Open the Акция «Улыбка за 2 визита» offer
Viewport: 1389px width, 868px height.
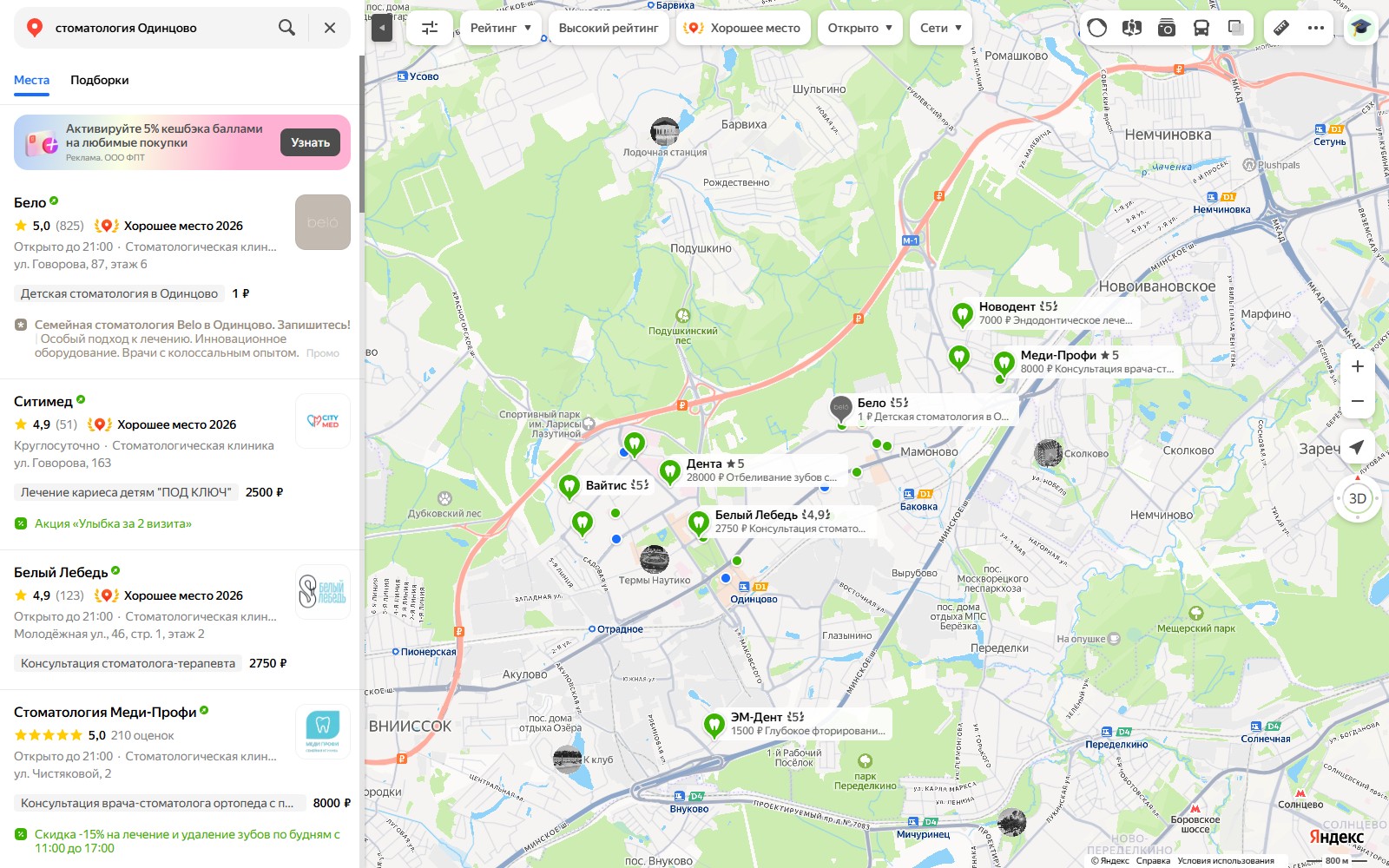[113, 523]
